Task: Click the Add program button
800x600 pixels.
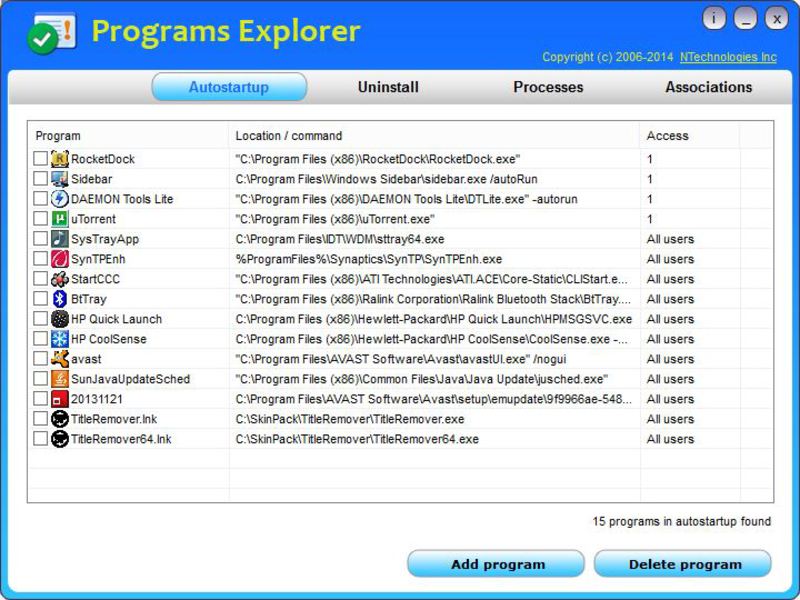Action: [496, 564]
